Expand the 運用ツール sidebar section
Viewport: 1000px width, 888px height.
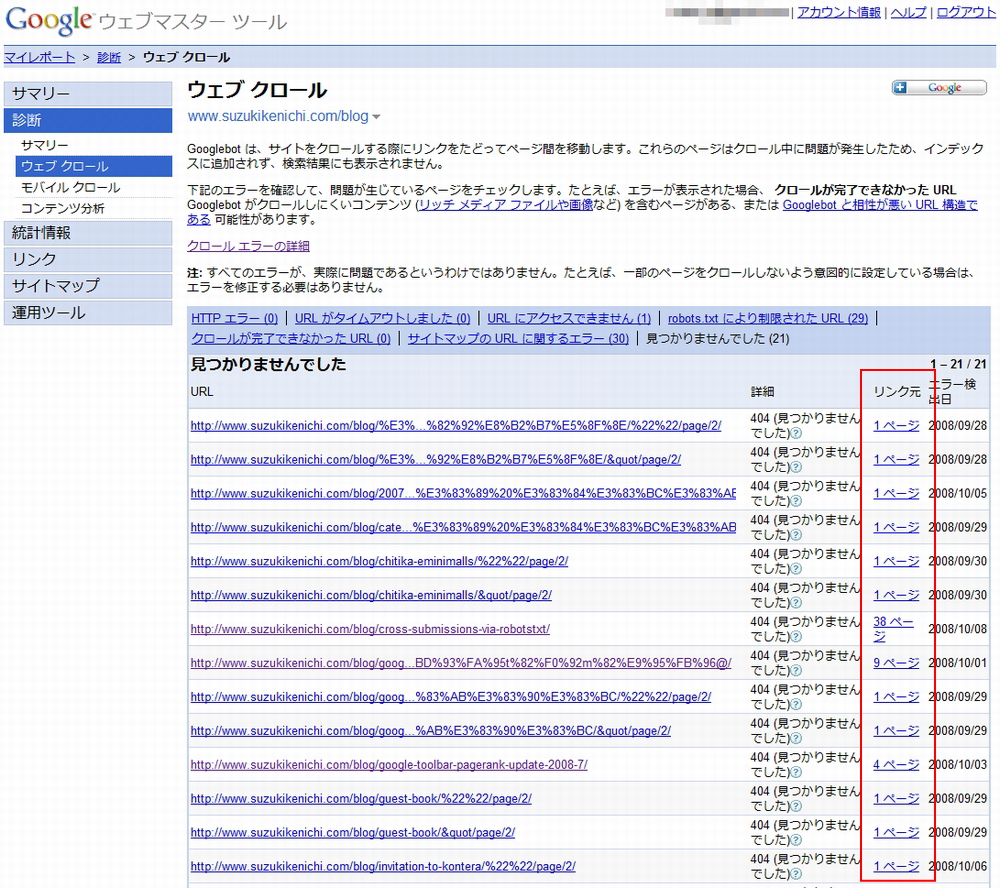(88, 313)
